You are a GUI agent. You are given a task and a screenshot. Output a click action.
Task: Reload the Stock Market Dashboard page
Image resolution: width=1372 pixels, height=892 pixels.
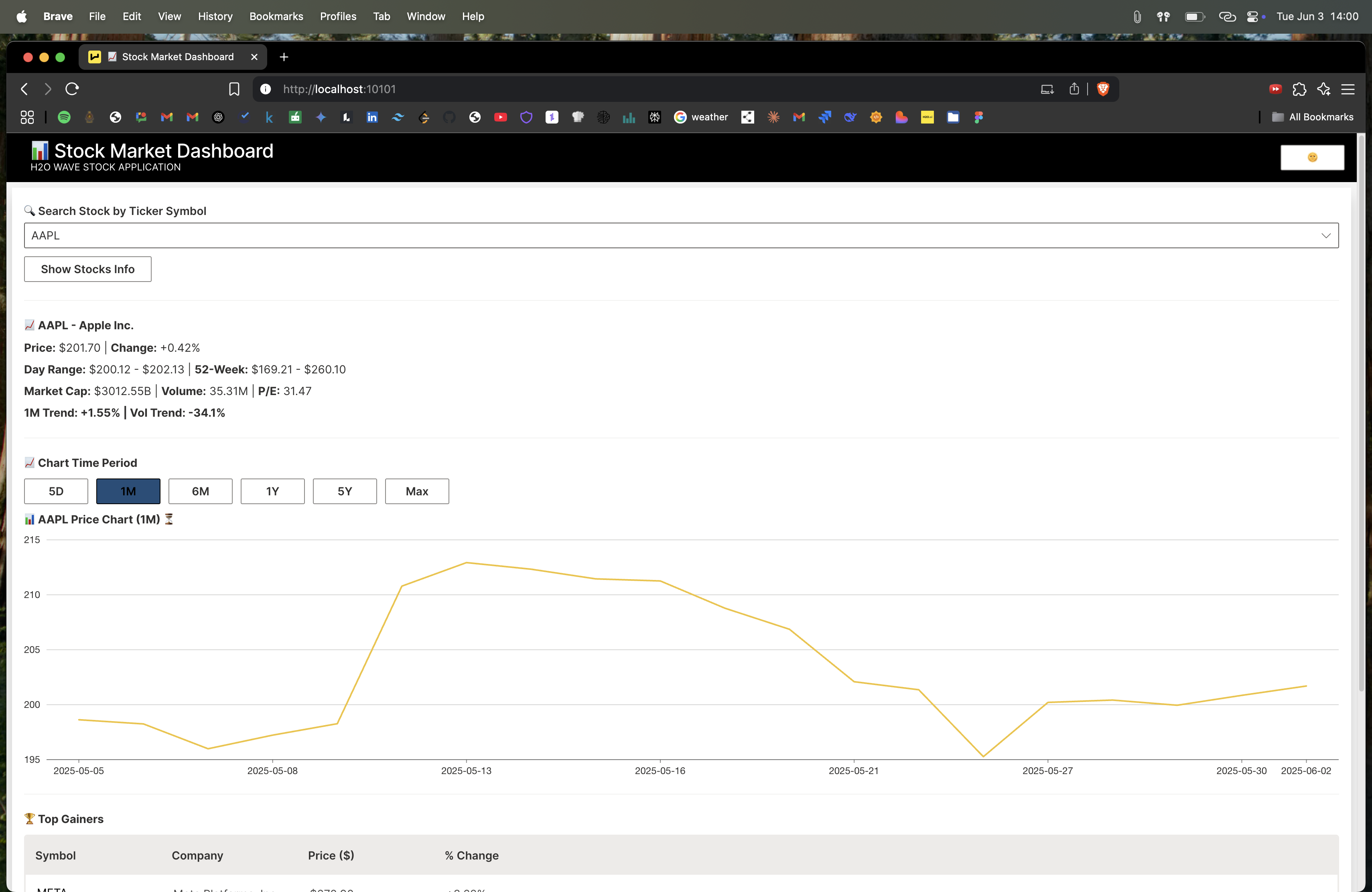pos(72,89)
